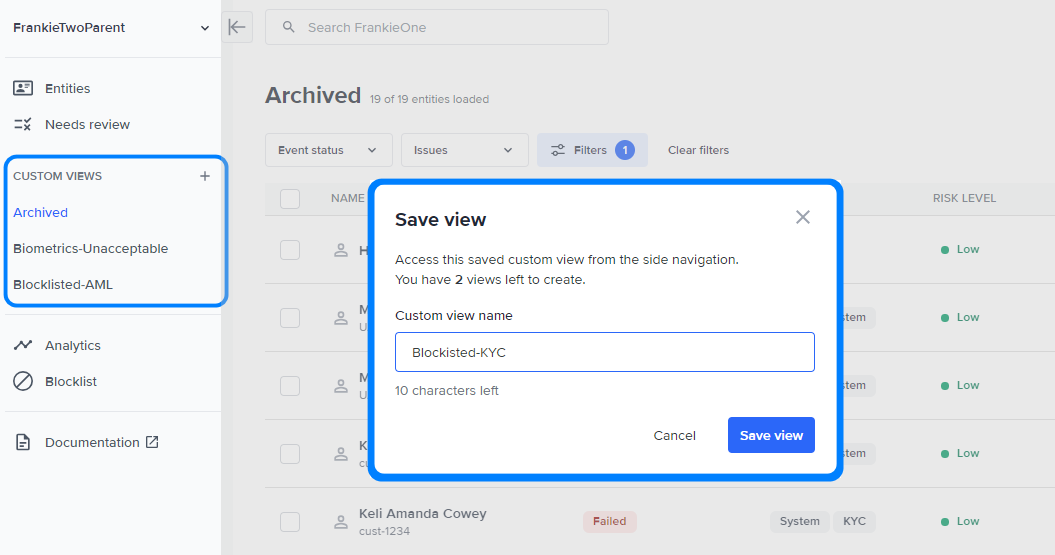Tick the checkbox in the first entity row

290,250
